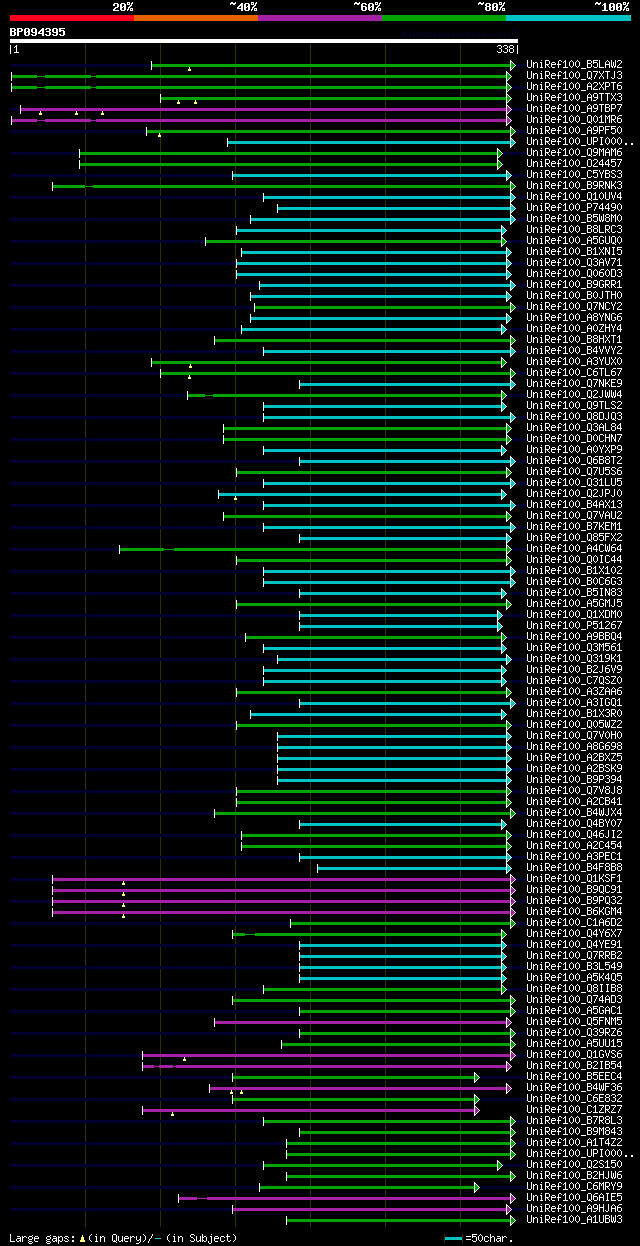Select the UniRef100_Q5FNM5 label
The width and height of the screenshot is (640, 1246).
[x=574, y=1022]
